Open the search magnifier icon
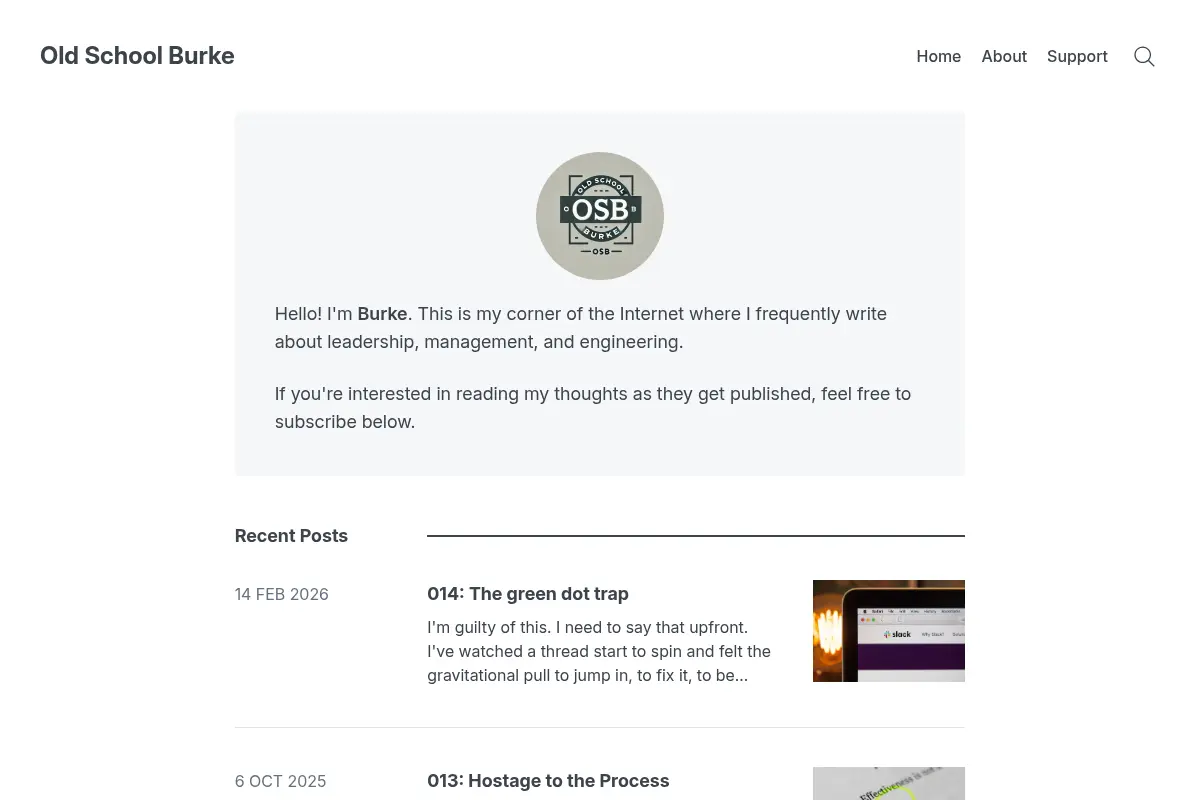Screen dimensions: 1200x800 click(x=1144, y=57)
